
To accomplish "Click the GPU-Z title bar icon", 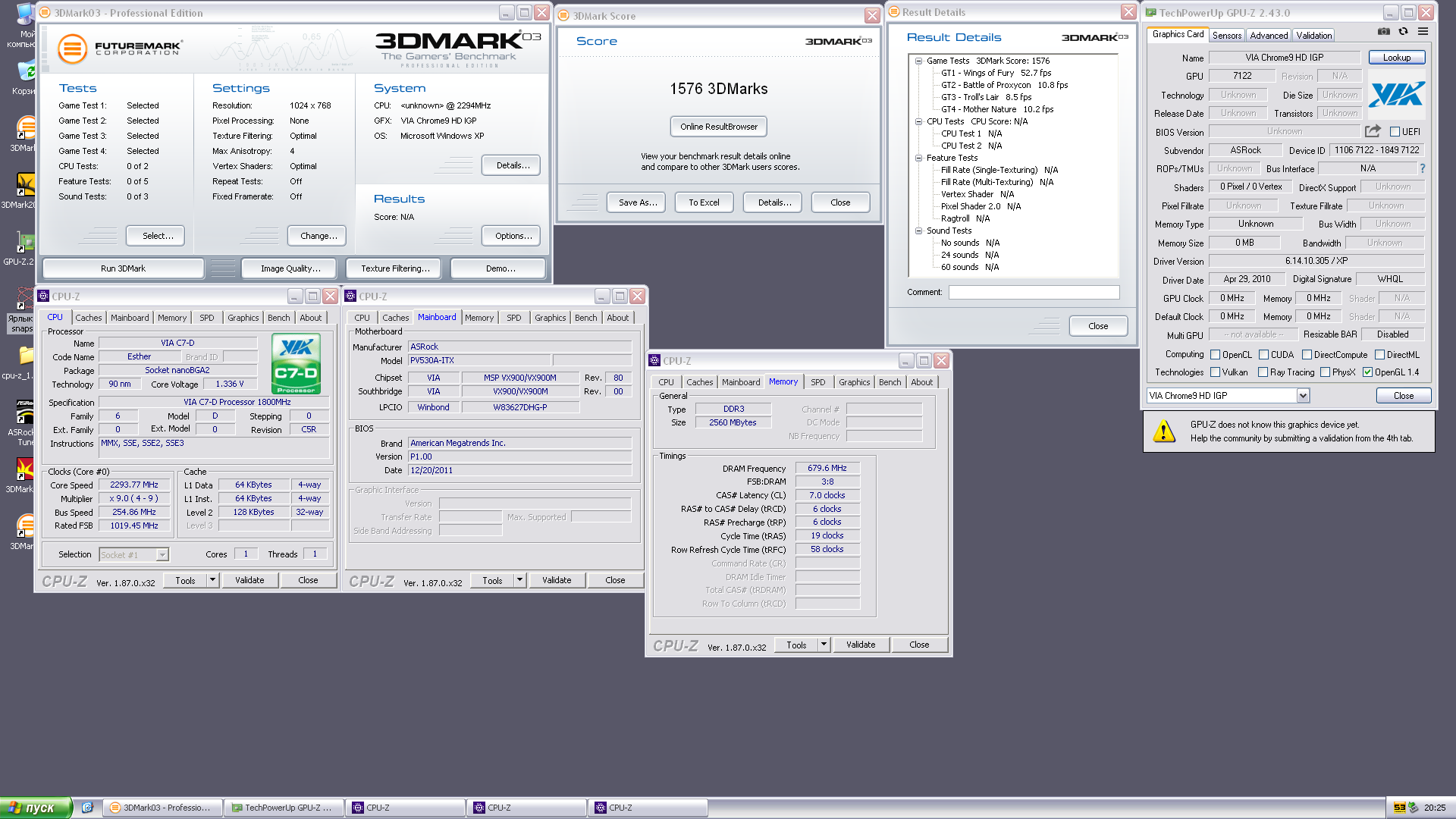I will [1150, 13].
